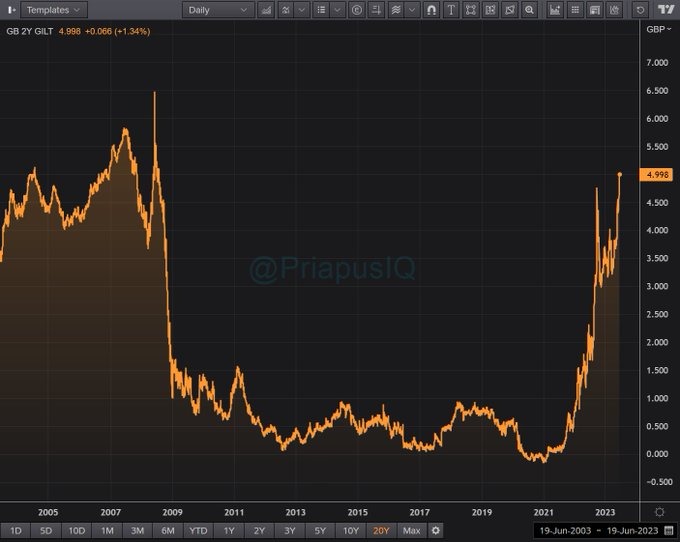Click the chart alerts icon
This screenshot has height=542, width=680.
click(614, 10)
